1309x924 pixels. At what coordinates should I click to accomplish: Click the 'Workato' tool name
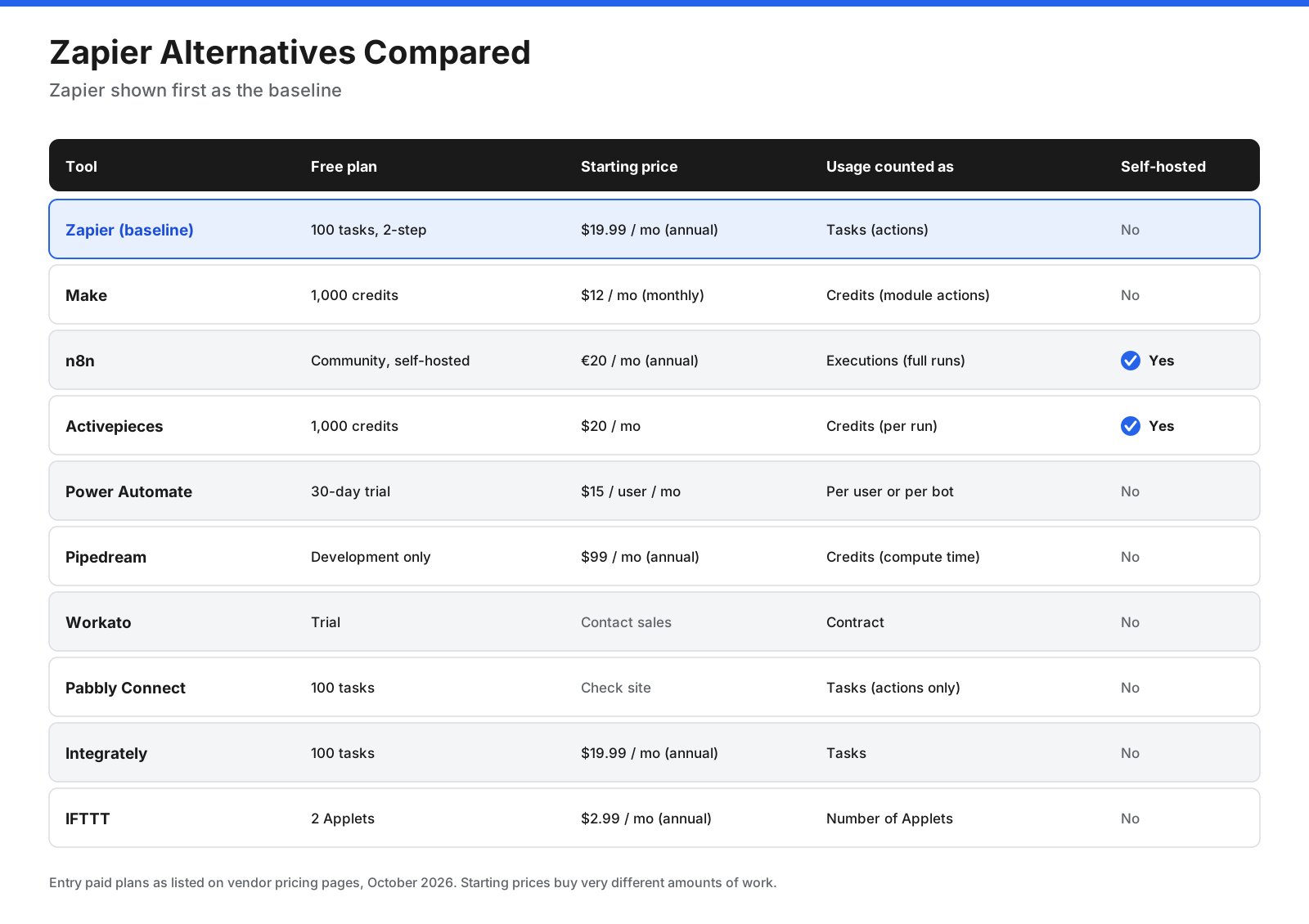(x=98, y=622)
